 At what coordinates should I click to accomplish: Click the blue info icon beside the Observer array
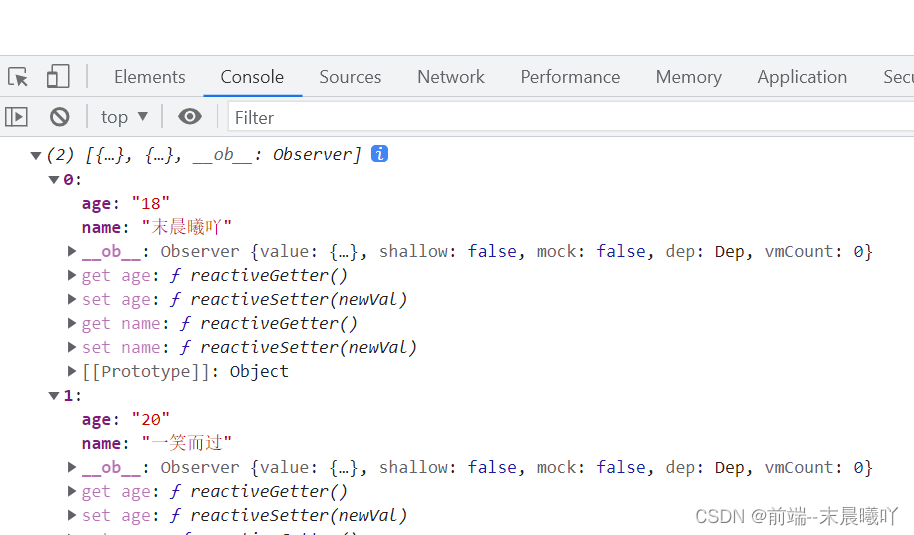point(379,154)
